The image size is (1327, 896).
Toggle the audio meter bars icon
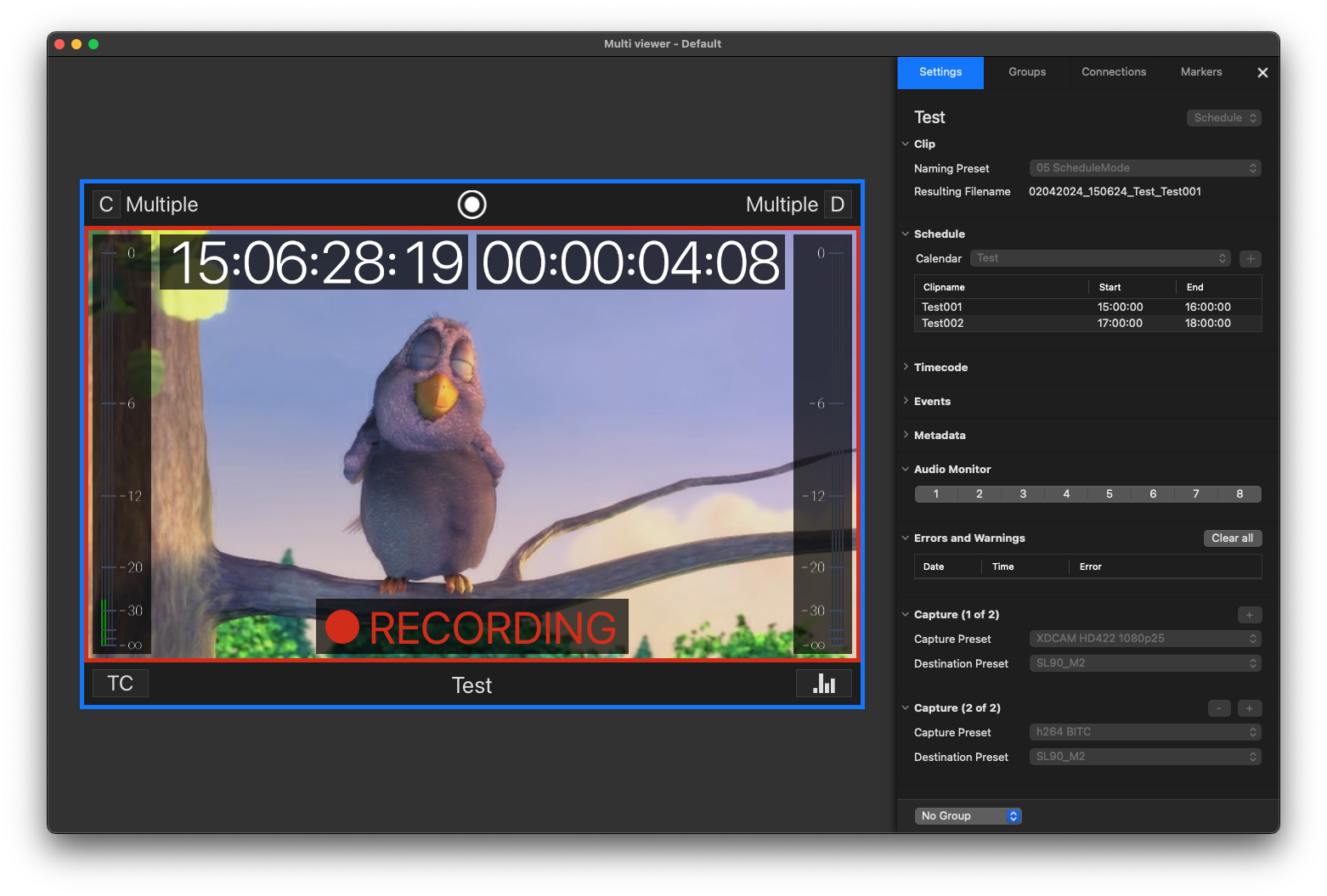click(x=824, y=684)
